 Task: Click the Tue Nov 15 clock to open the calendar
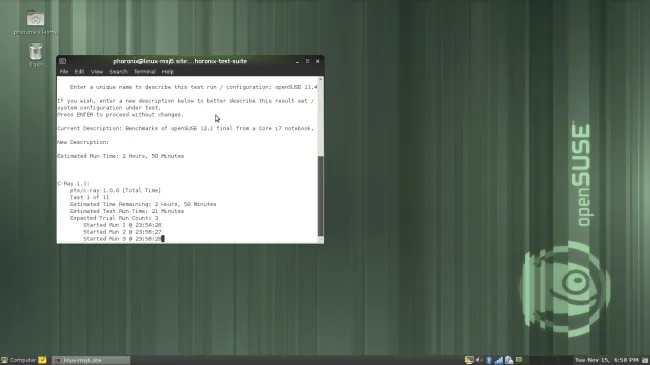(x=606, y=360)
